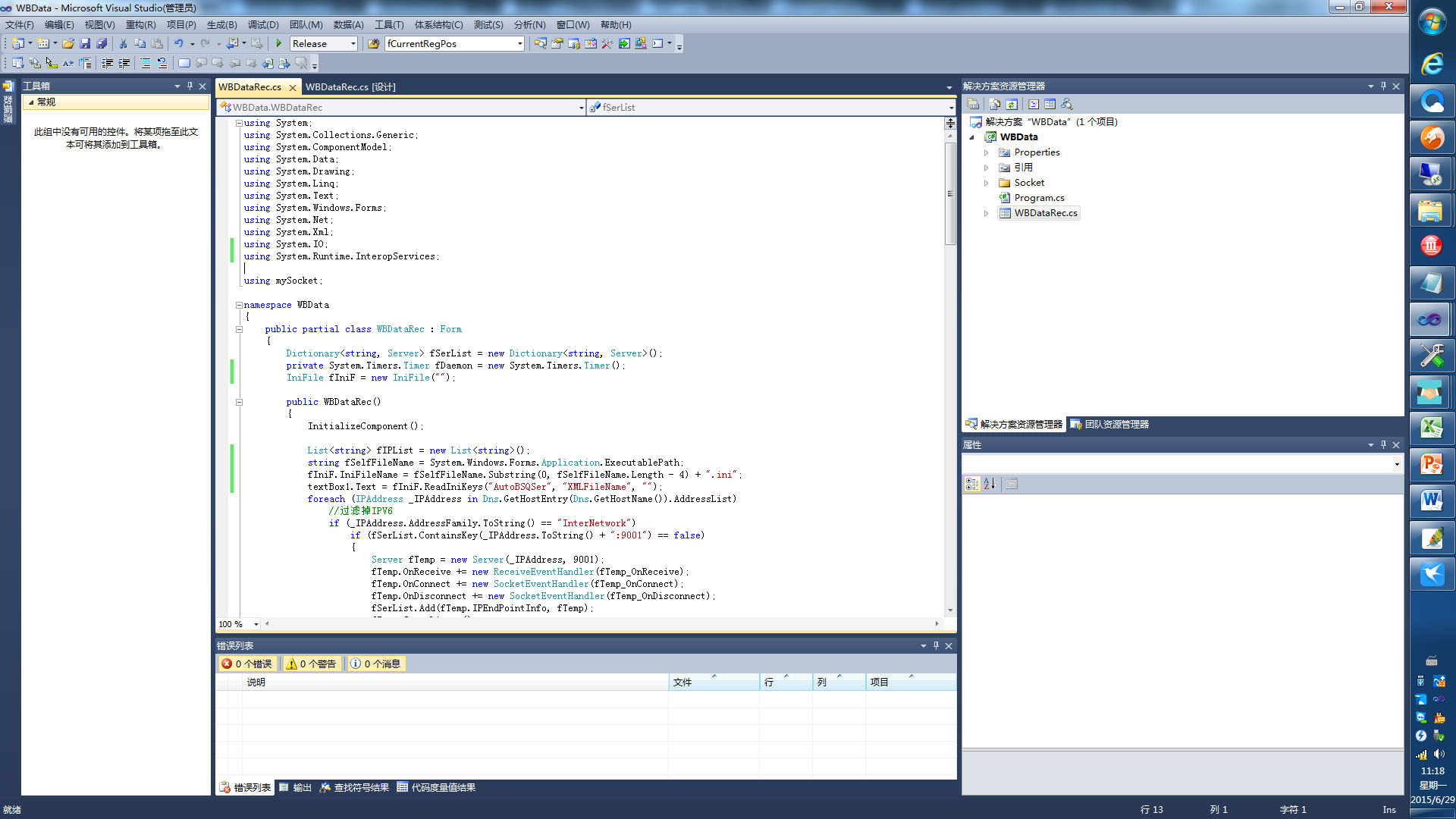Image resolution: width=1456 pixels, height=819 pixels.
Task: Click the Find in Files icon
Action: 374,44
